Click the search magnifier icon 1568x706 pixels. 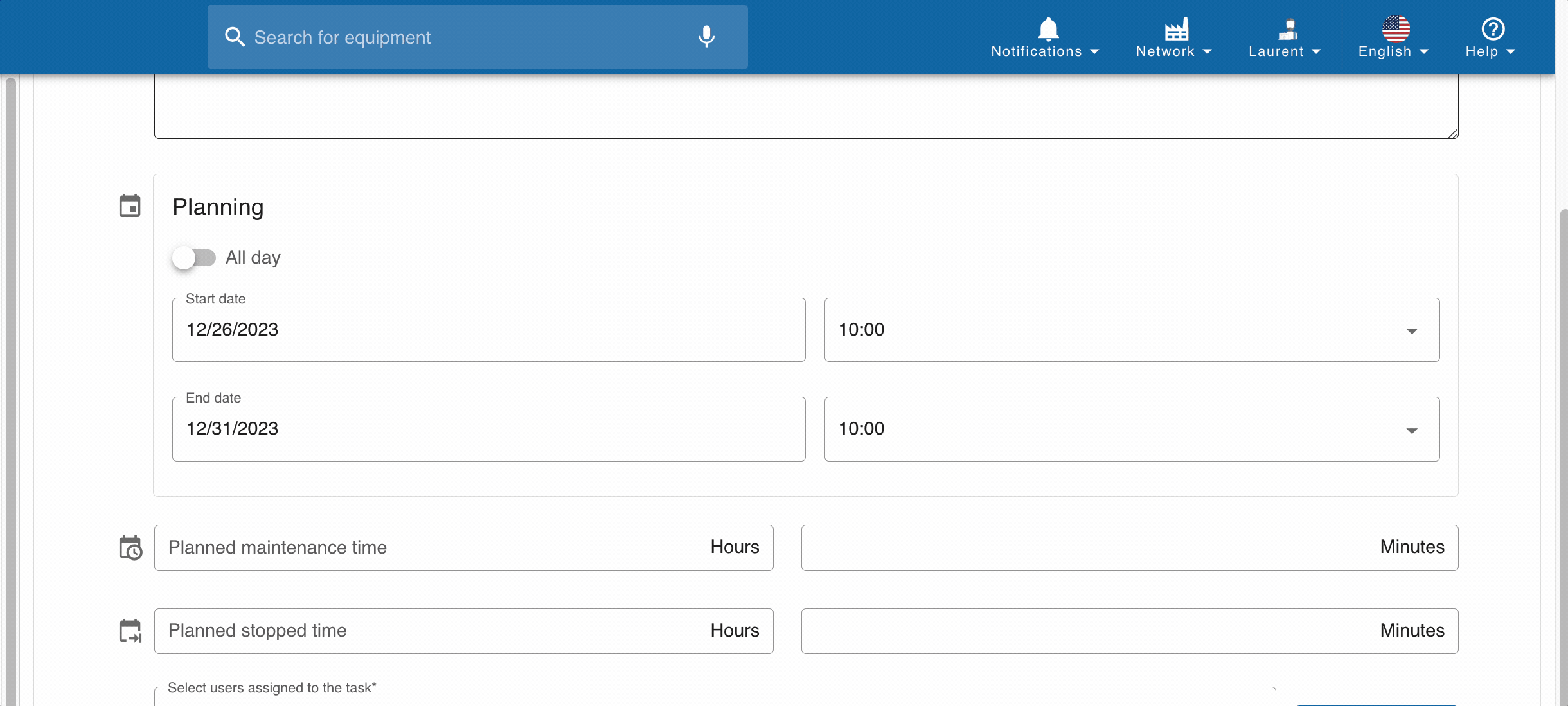pos(235,37)
